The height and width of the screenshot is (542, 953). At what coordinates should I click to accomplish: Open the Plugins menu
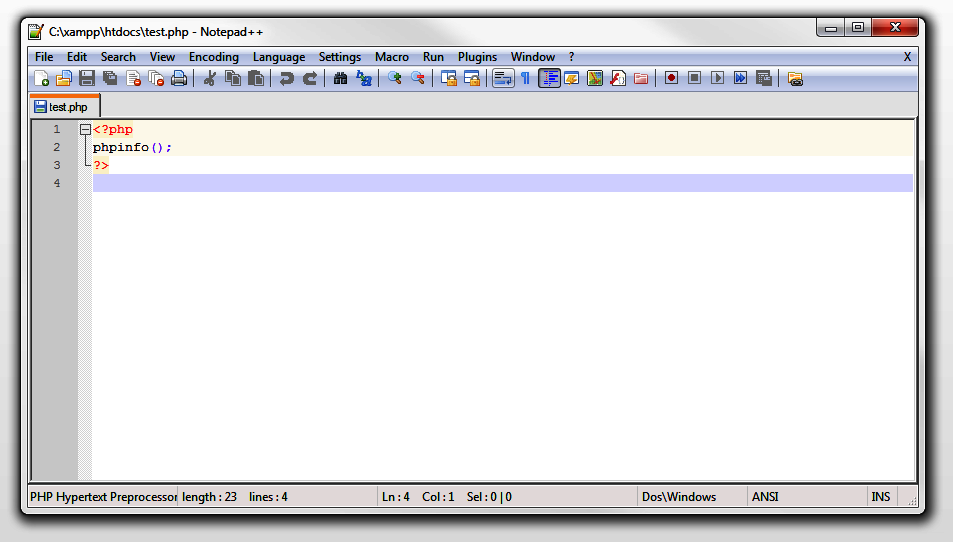(477, 57)
